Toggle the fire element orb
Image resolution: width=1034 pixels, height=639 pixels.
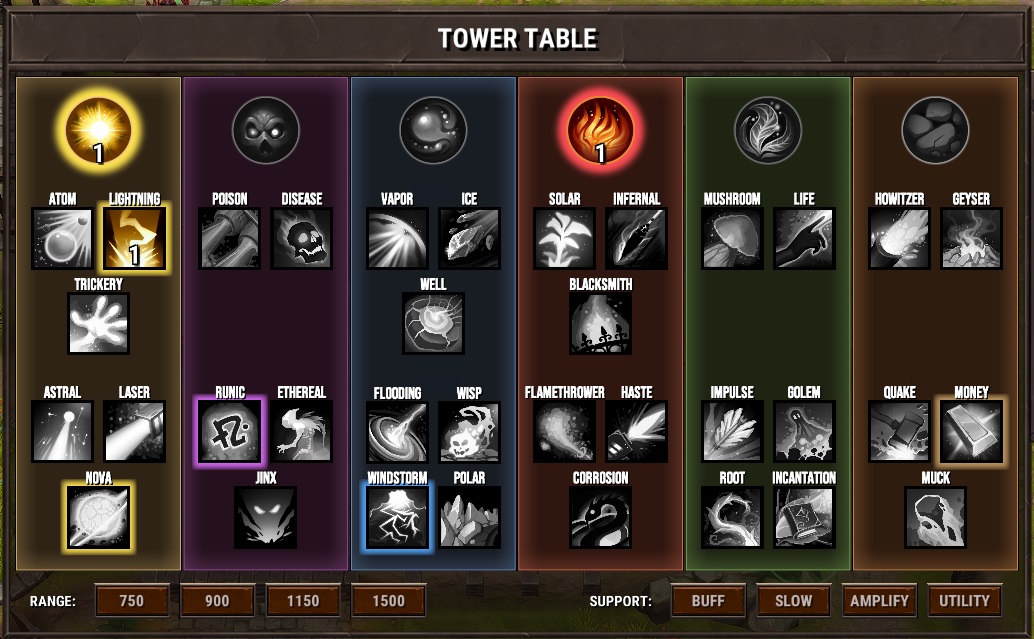(600, 131)
